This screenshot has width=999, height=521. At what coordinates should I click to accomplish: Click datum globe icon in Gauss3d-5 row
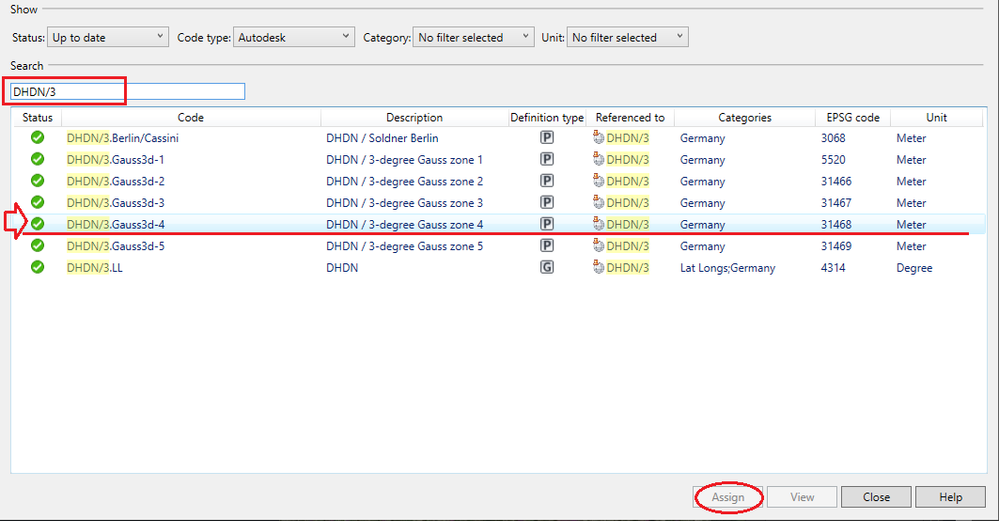598,245
